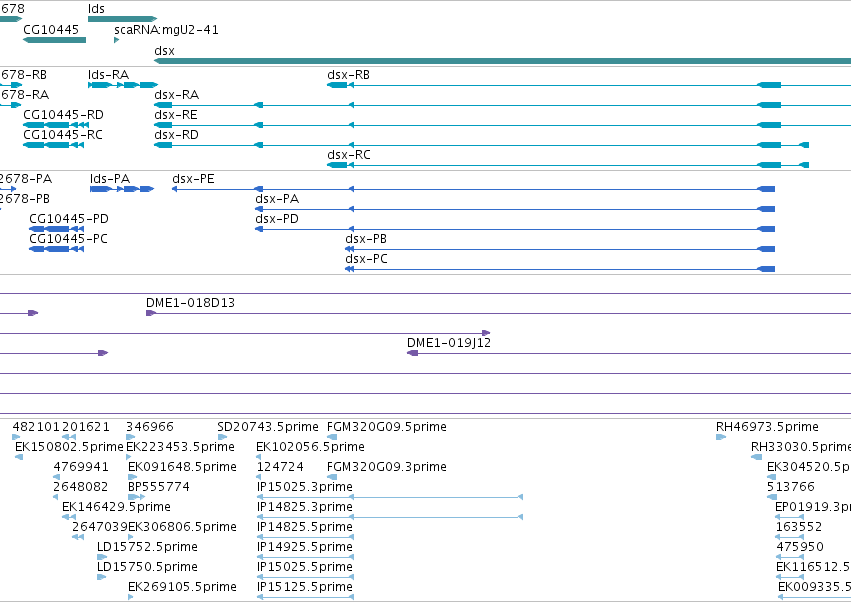Click EST label 2647039
851x602 pixels.
pos(100,527)
